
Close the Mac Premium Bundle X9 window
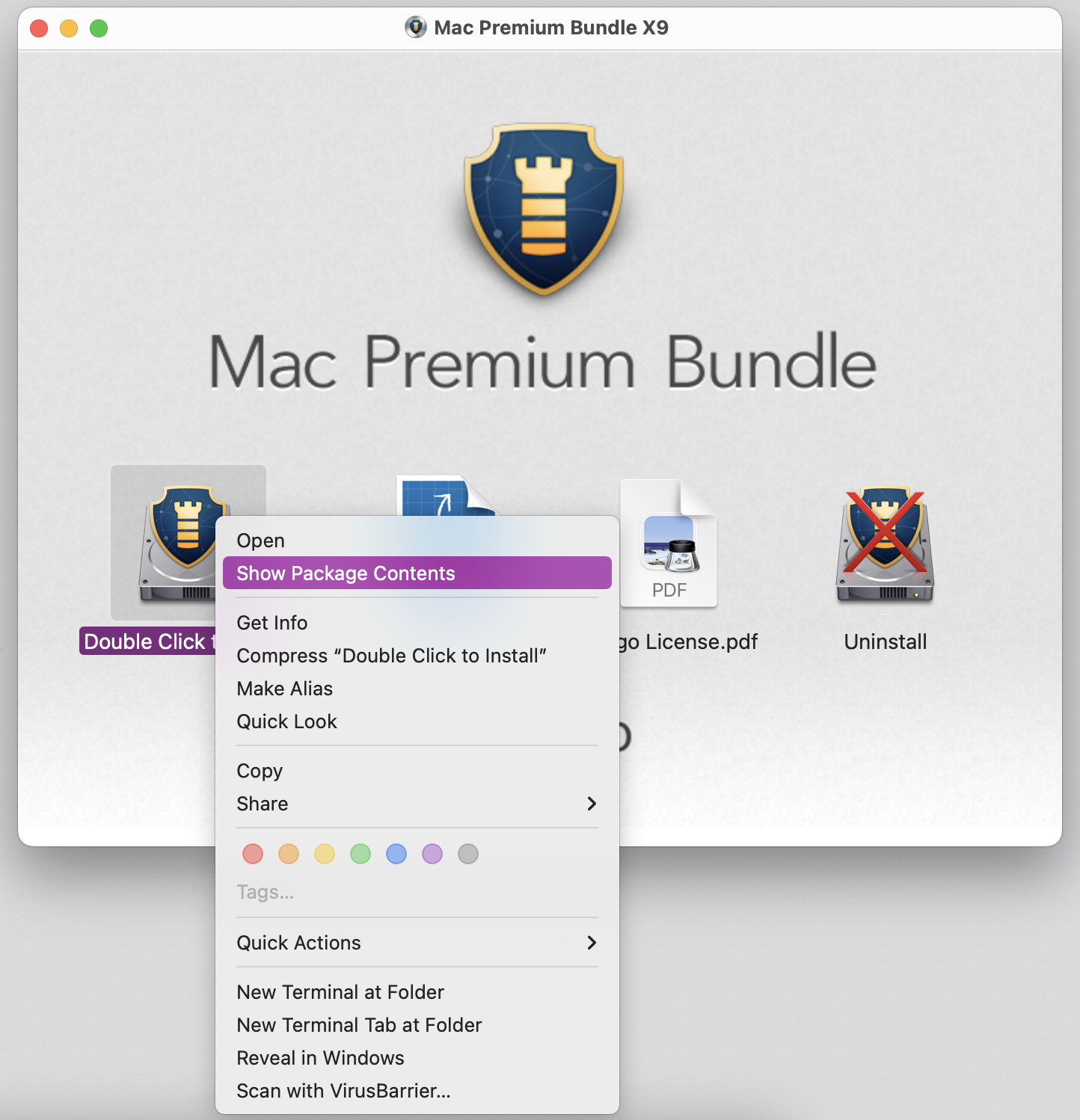[x=39, y=28]
